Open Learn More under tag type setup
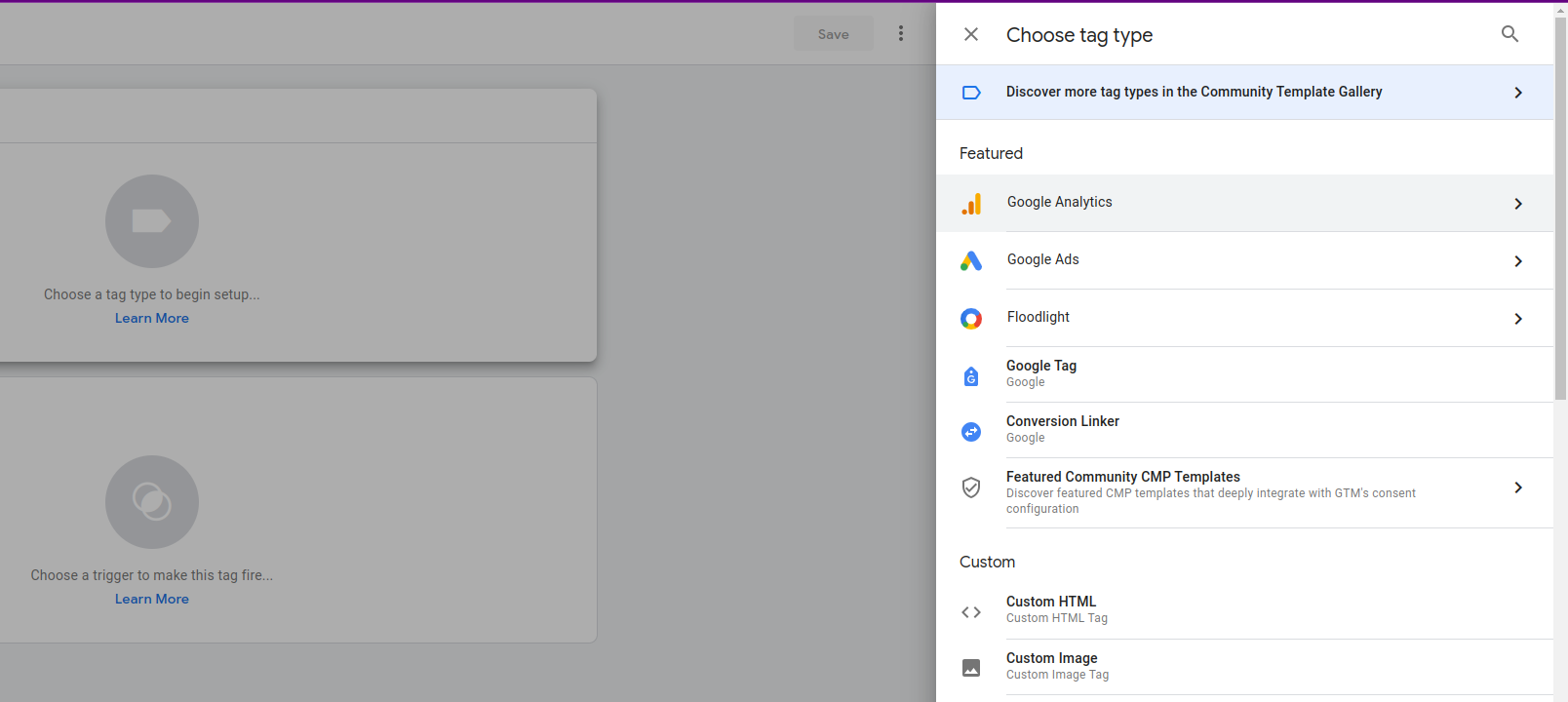The image size is (1568, 702). [152, 318]
